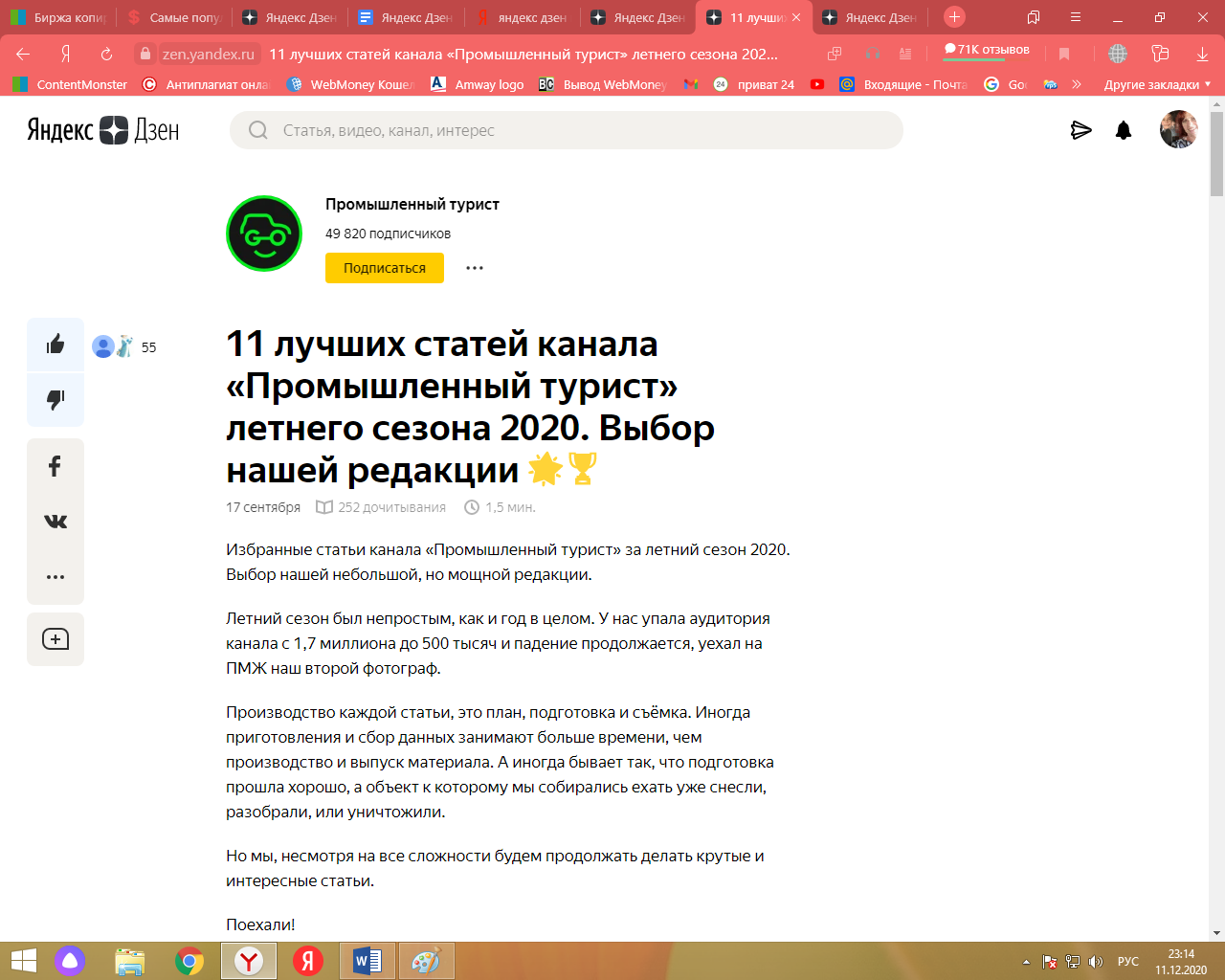
Task: Expand hidden bookmarks chevron
Action: (1077, 84)
